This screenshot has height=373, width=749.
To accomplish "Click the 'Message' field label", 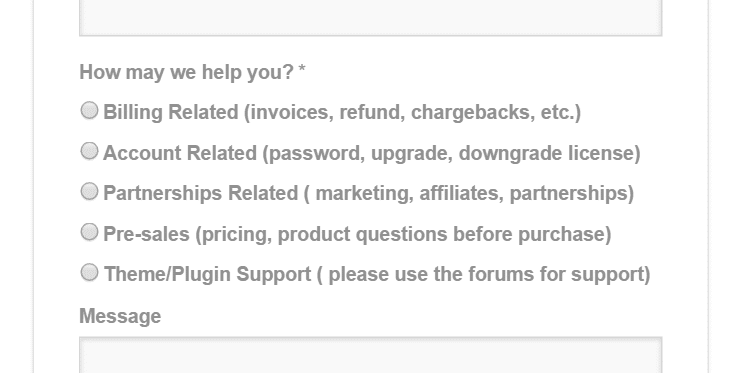I will point(120,316).
